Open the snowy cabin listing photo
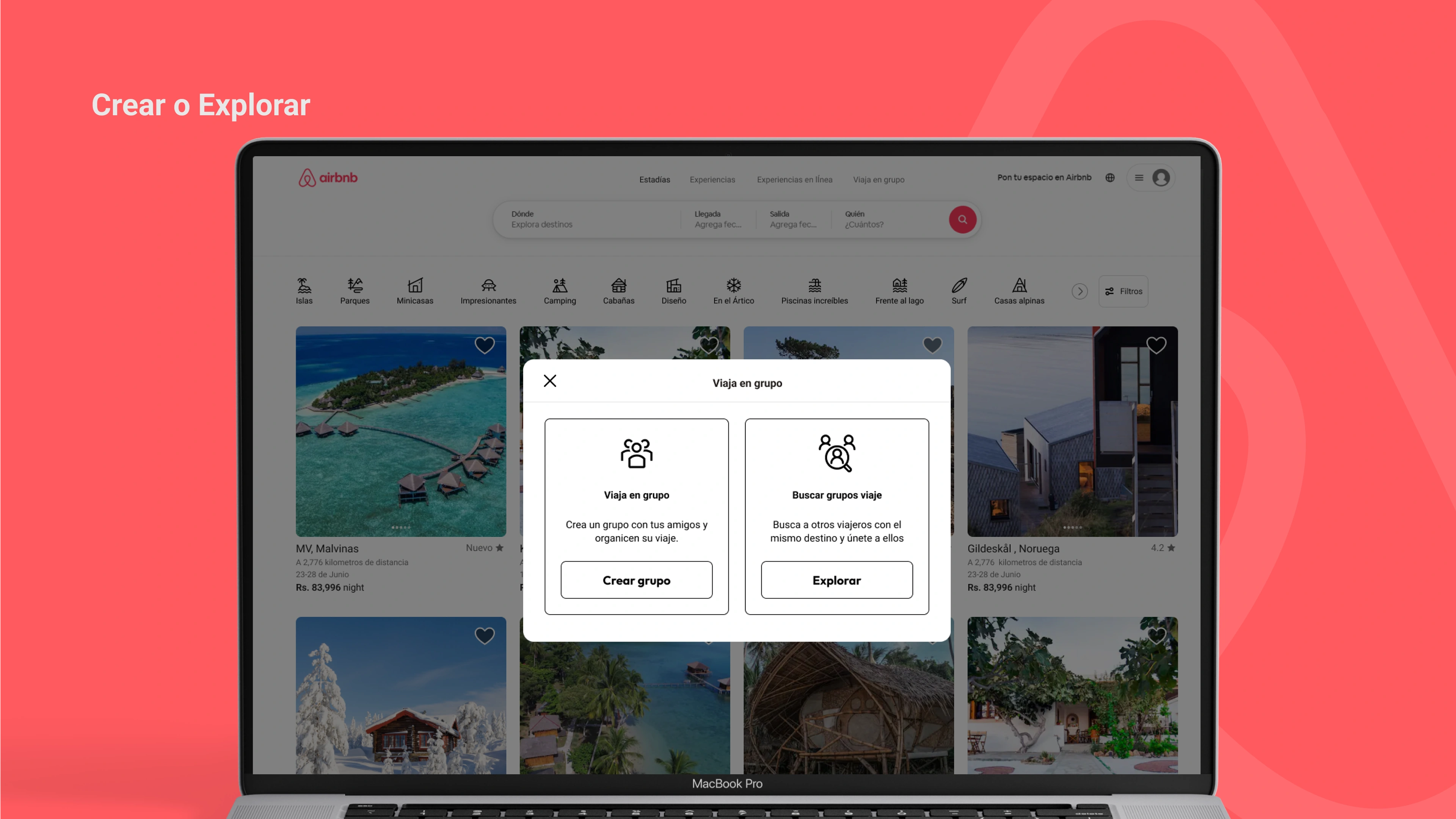The height and width of the screenshot is (819, 1456). pos(401,696)
